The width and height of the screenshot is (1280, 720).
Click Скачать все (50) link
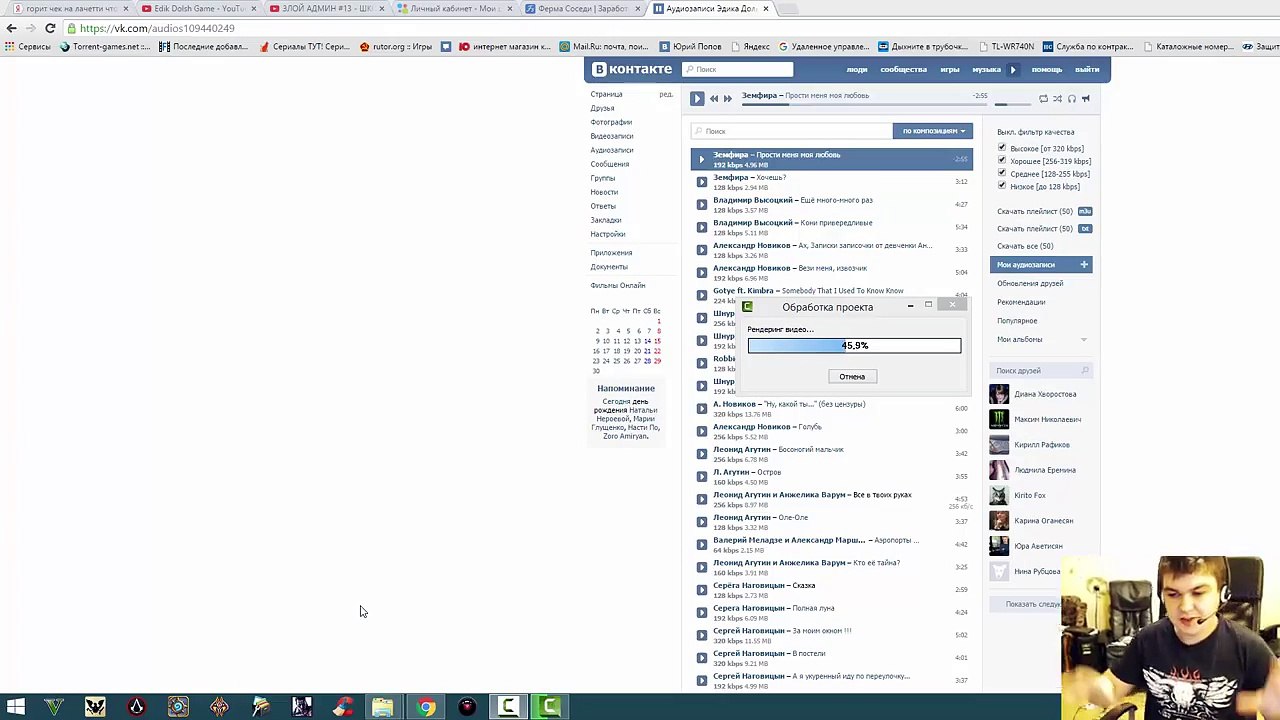[x=1025, y=246]
